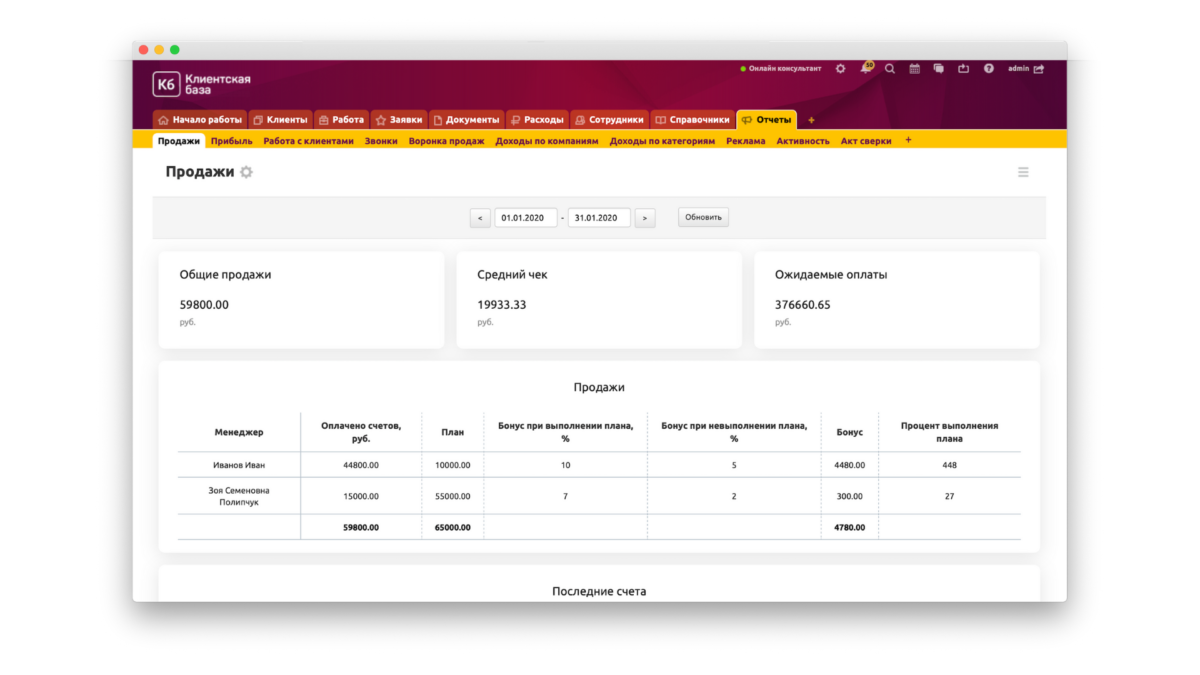
Task: Open the Справочники tab
Action: click(x=693, y=120)
